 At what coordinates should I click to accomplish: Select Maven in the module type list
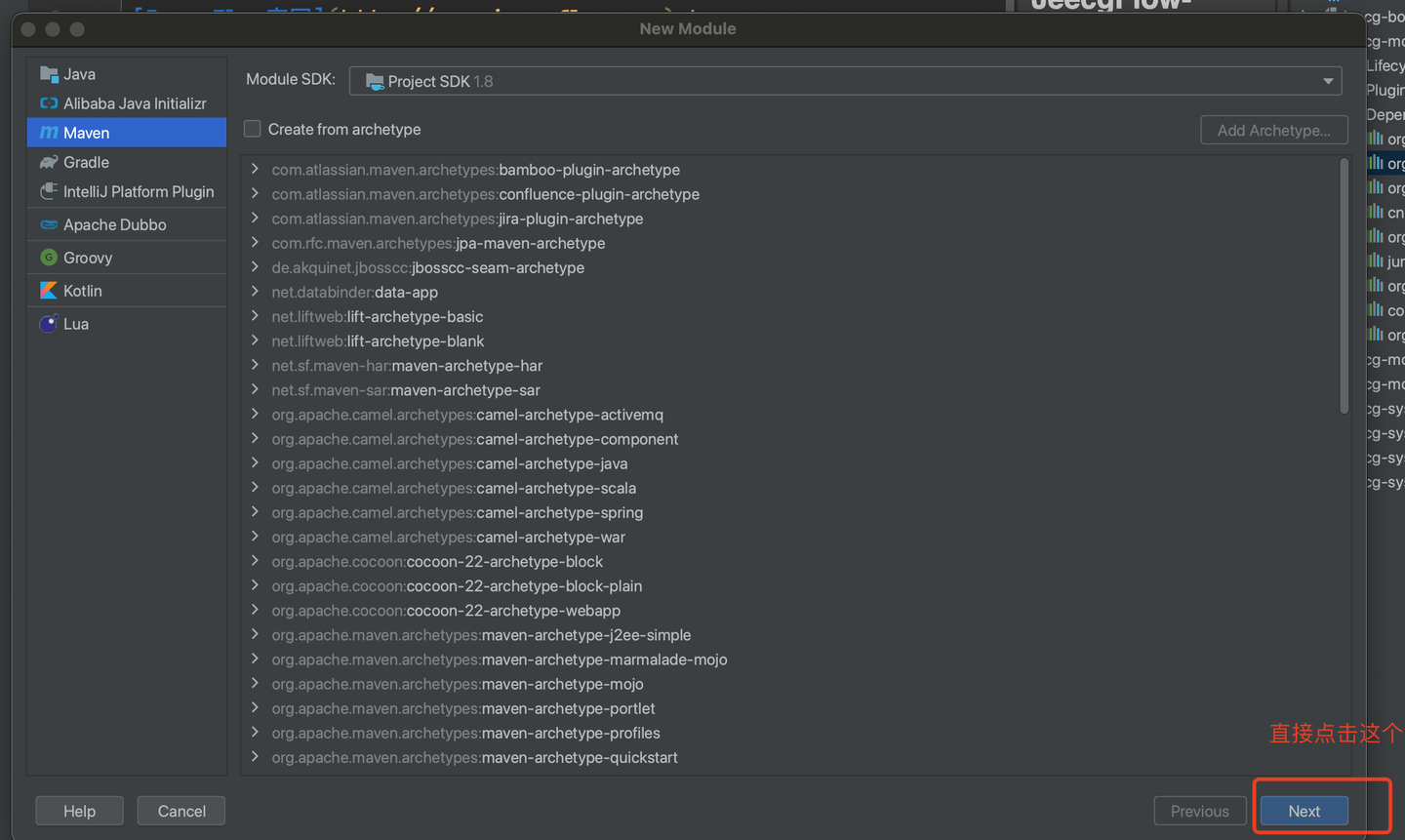coord(127,133)
